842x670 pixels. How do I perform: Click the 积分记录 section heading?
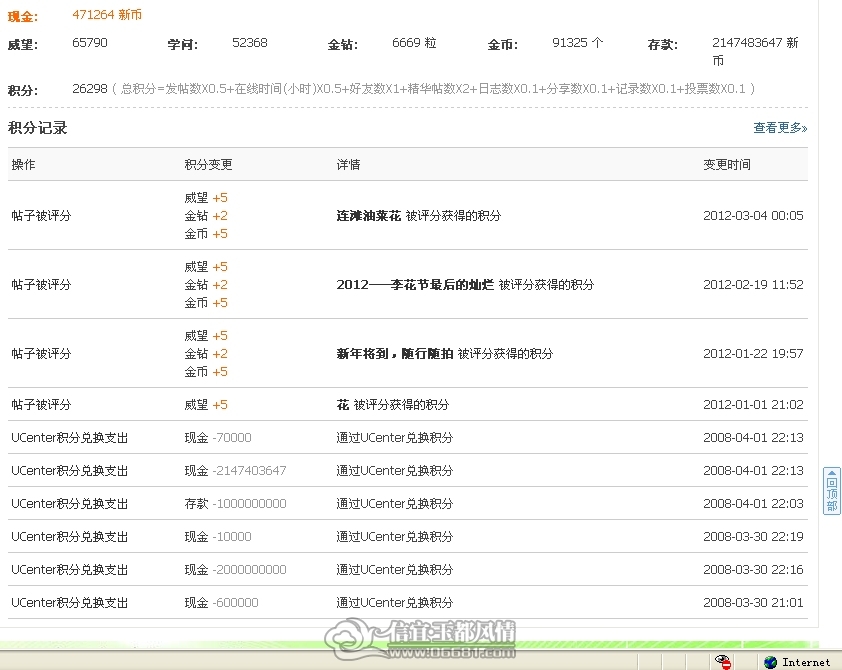point(38,128)
